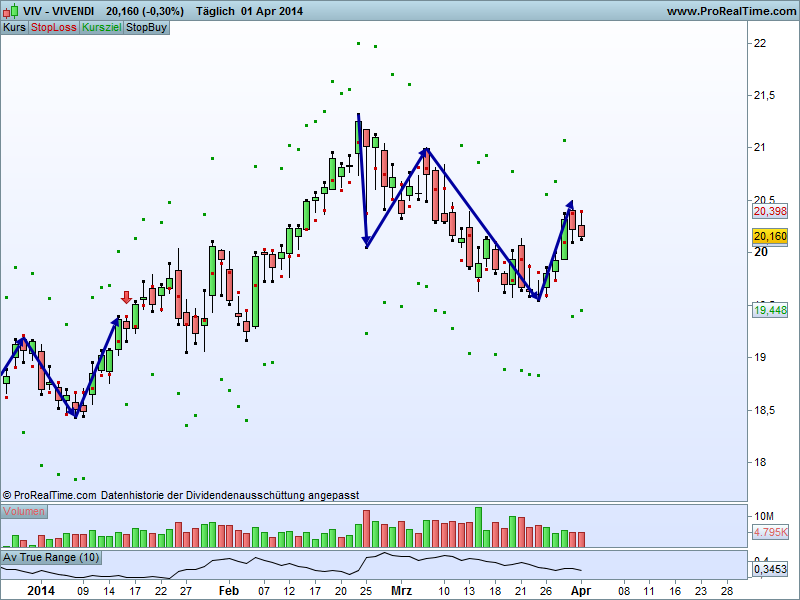Click the Apr label on time axis

(x=581, y=591)
